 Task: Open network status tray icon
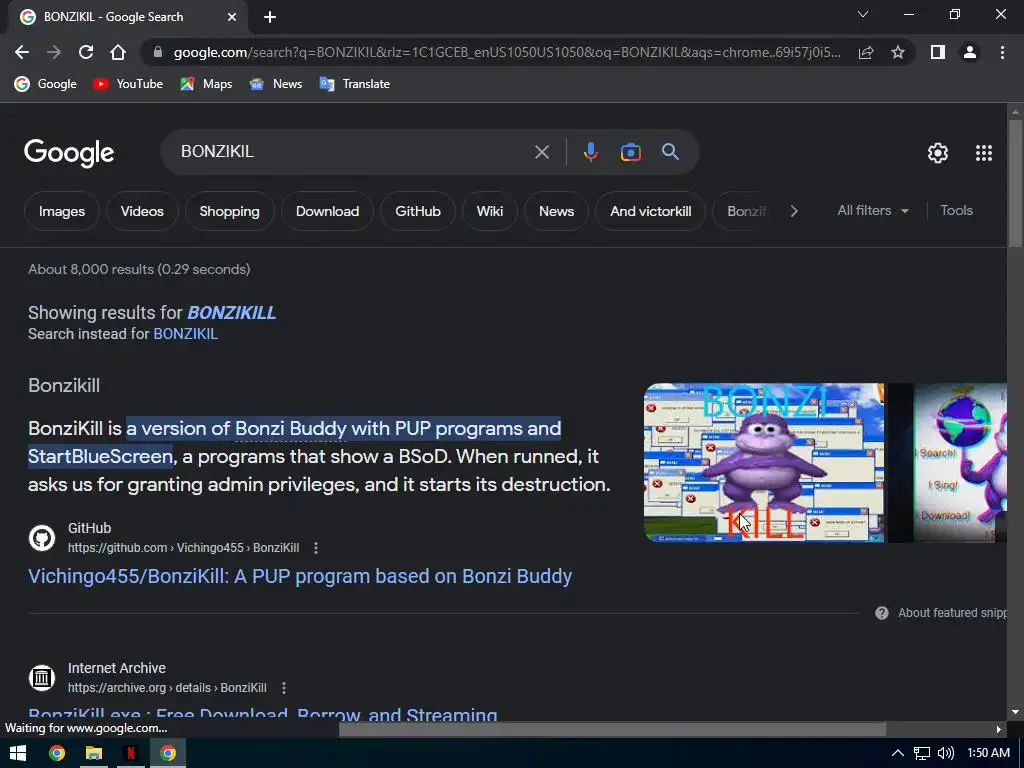pyautogui.click(x=921, y=753)
